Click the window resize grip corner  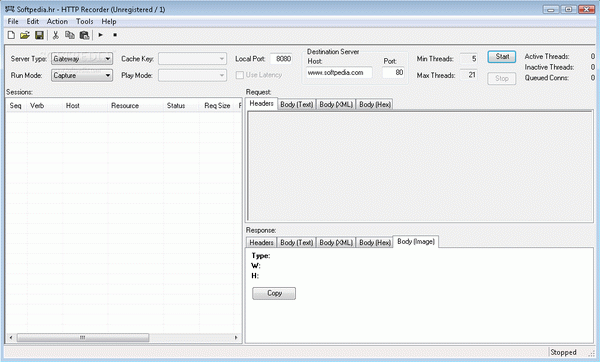pyautogui.click(x=592, y=354)
